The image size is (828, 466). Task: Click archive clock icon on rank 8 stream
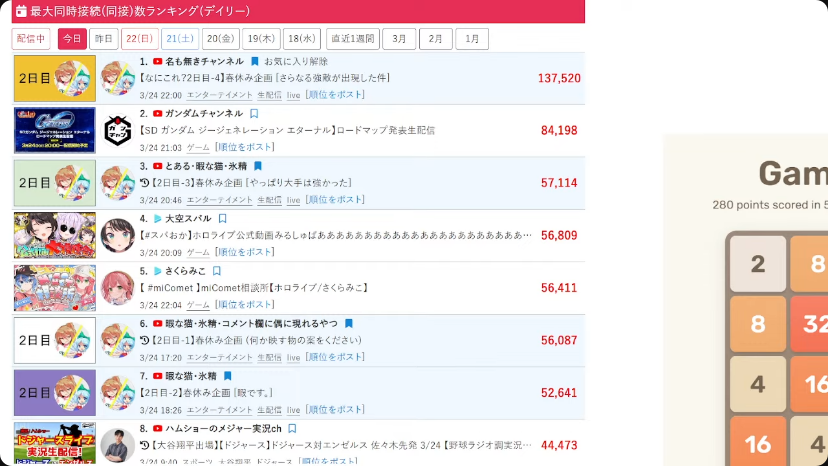(x=145, y=445)
